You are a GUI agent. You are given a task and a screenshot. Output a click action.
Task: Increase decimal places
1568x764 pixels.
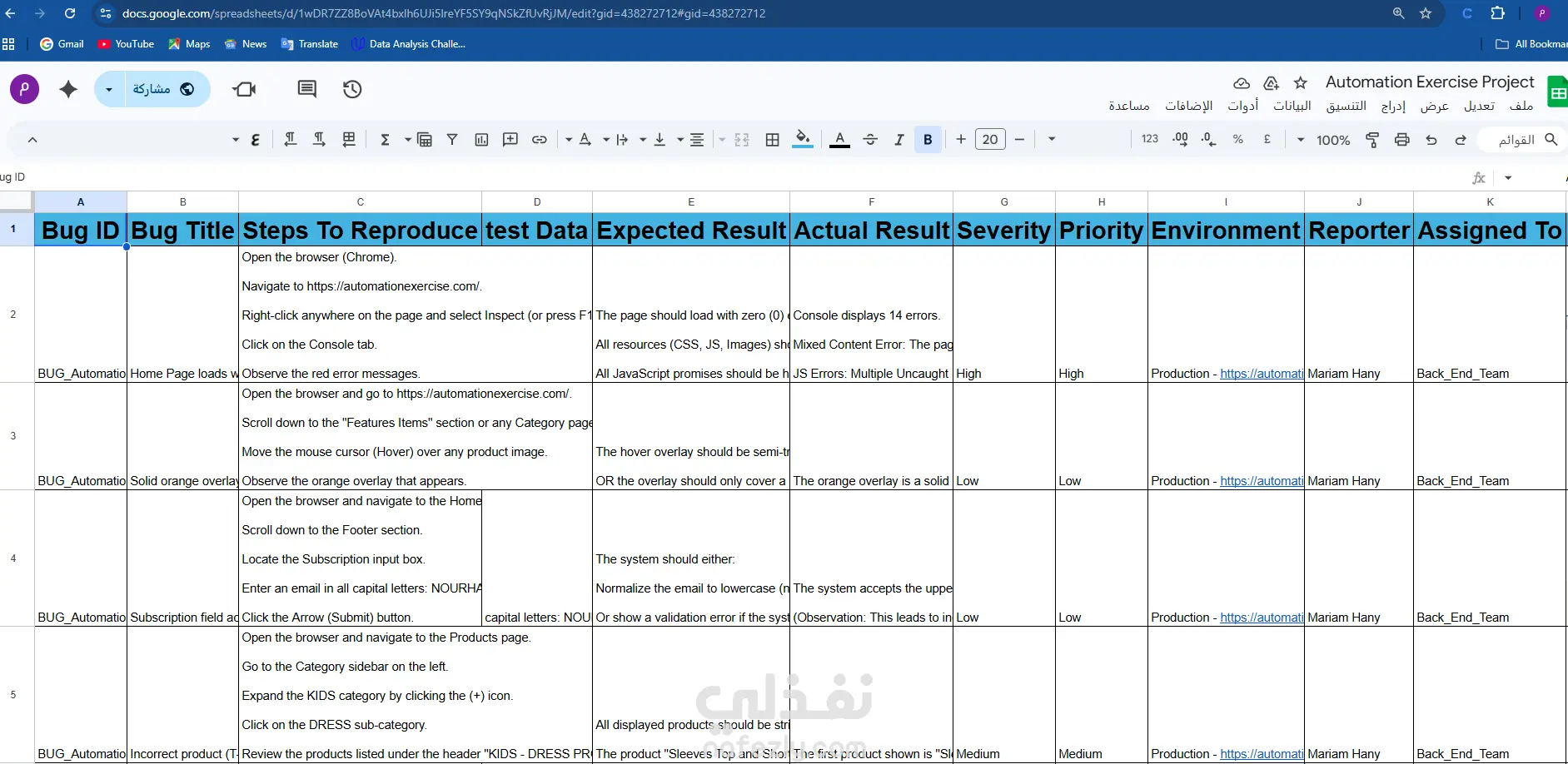pyautogui.click(x=1180, y=140)
